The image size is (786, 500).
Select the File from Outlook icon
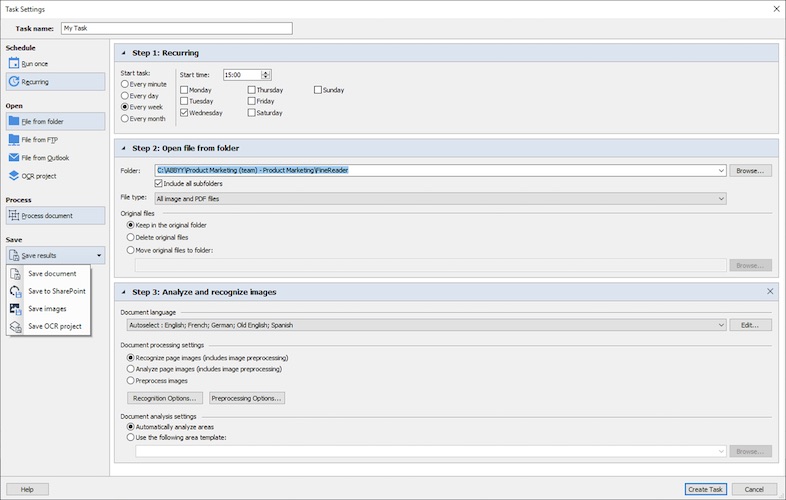14,158
